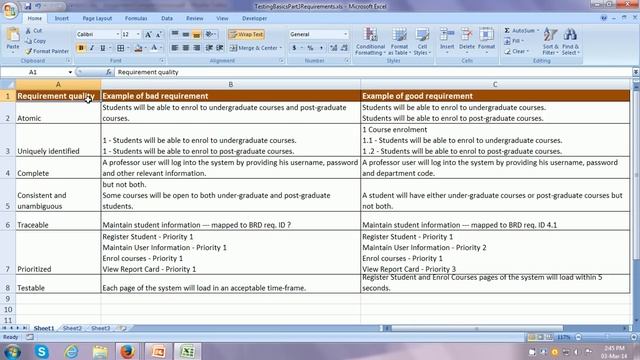Open Merge & Center dropdown arrow
Viewport: 640px width, 360px height.
[281, 48]
